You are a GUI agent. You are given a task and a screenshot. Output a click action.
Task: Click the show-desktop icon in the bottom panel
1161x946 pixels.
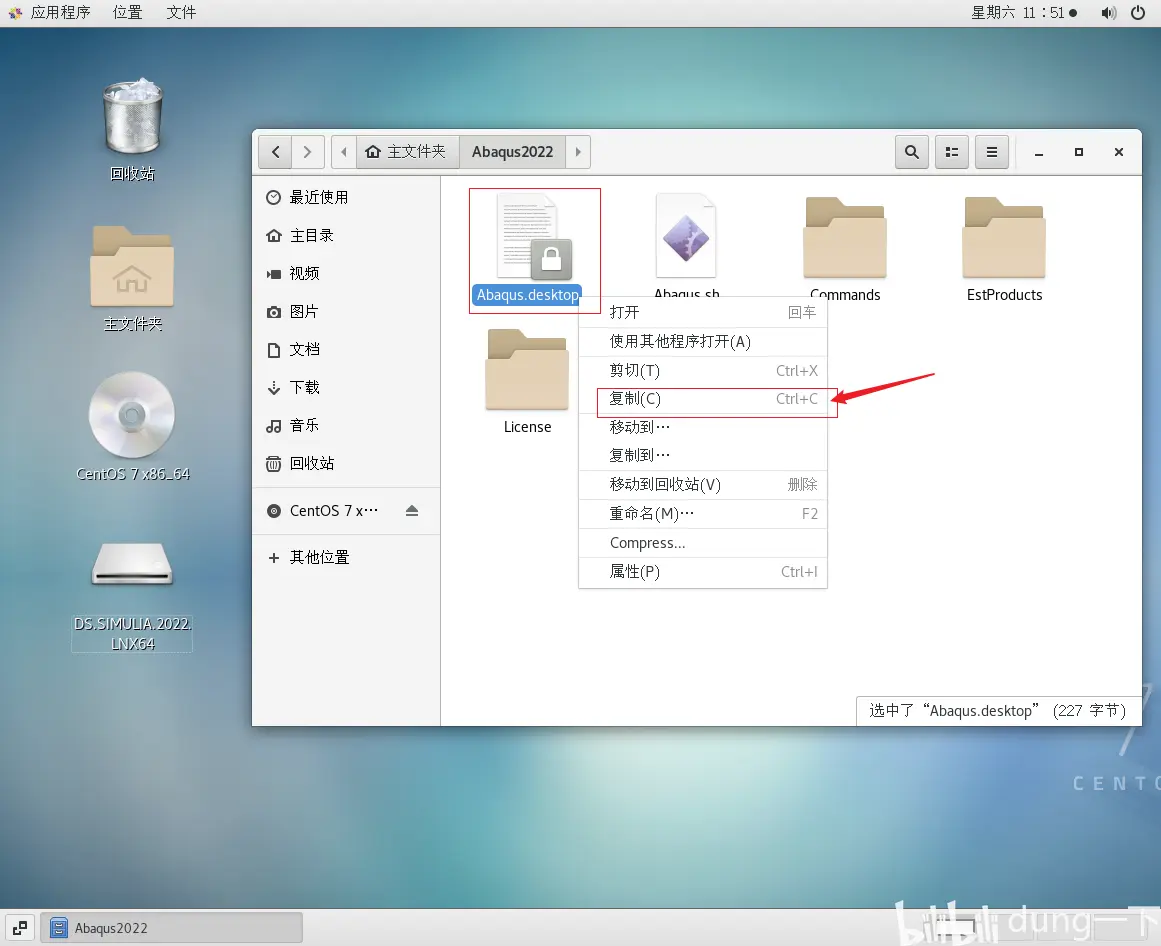tap(20, 927)
